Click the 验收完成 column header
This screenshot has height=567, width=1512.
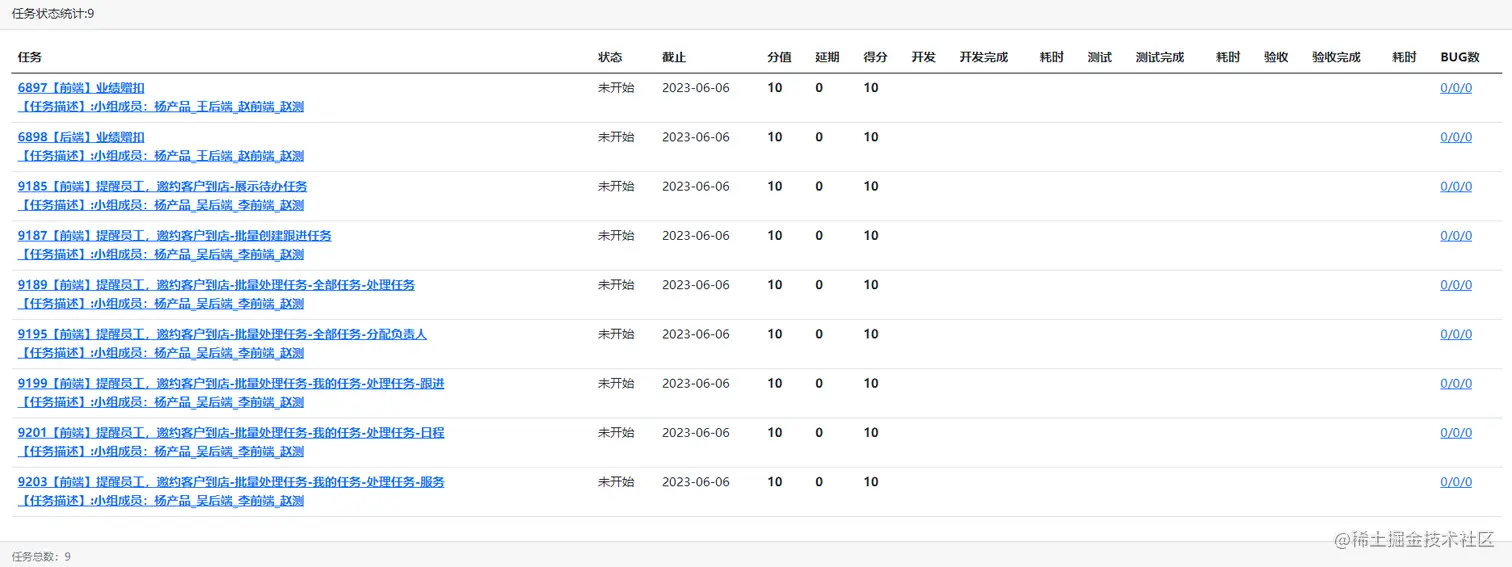[x=1337, y=58]
